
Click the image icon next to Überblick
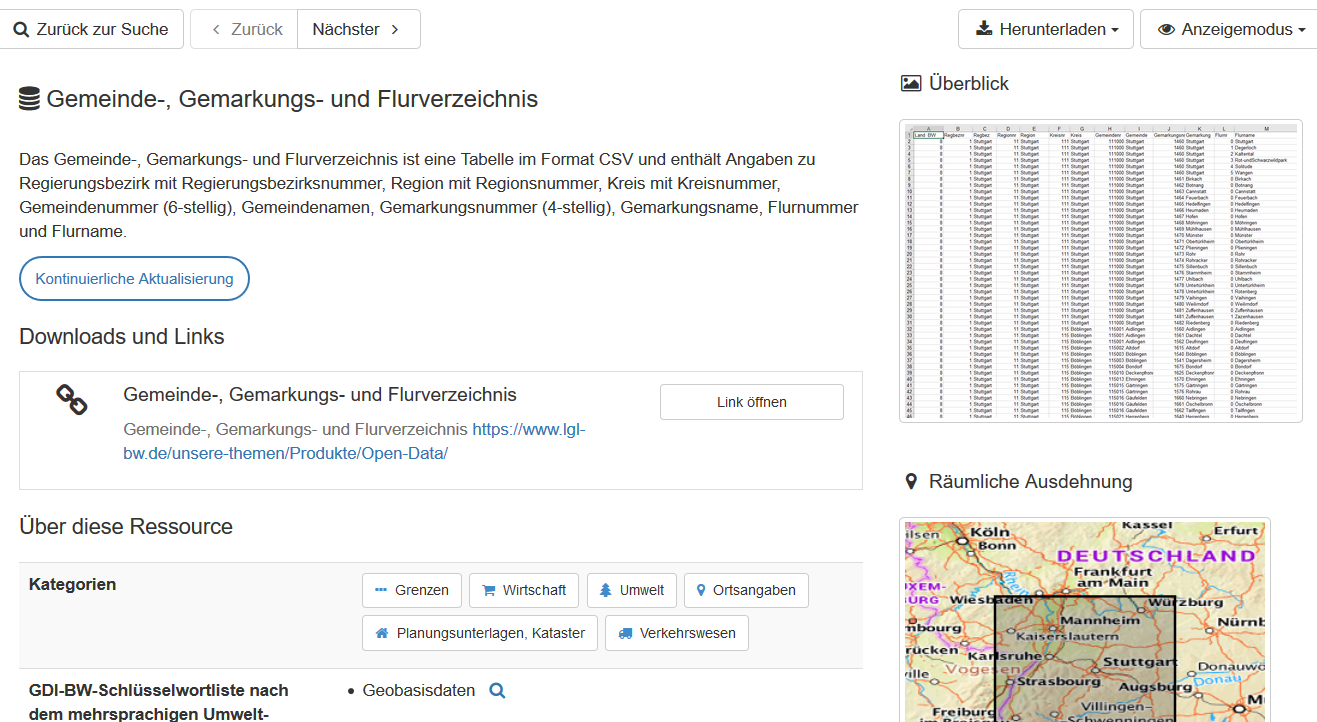910,84
